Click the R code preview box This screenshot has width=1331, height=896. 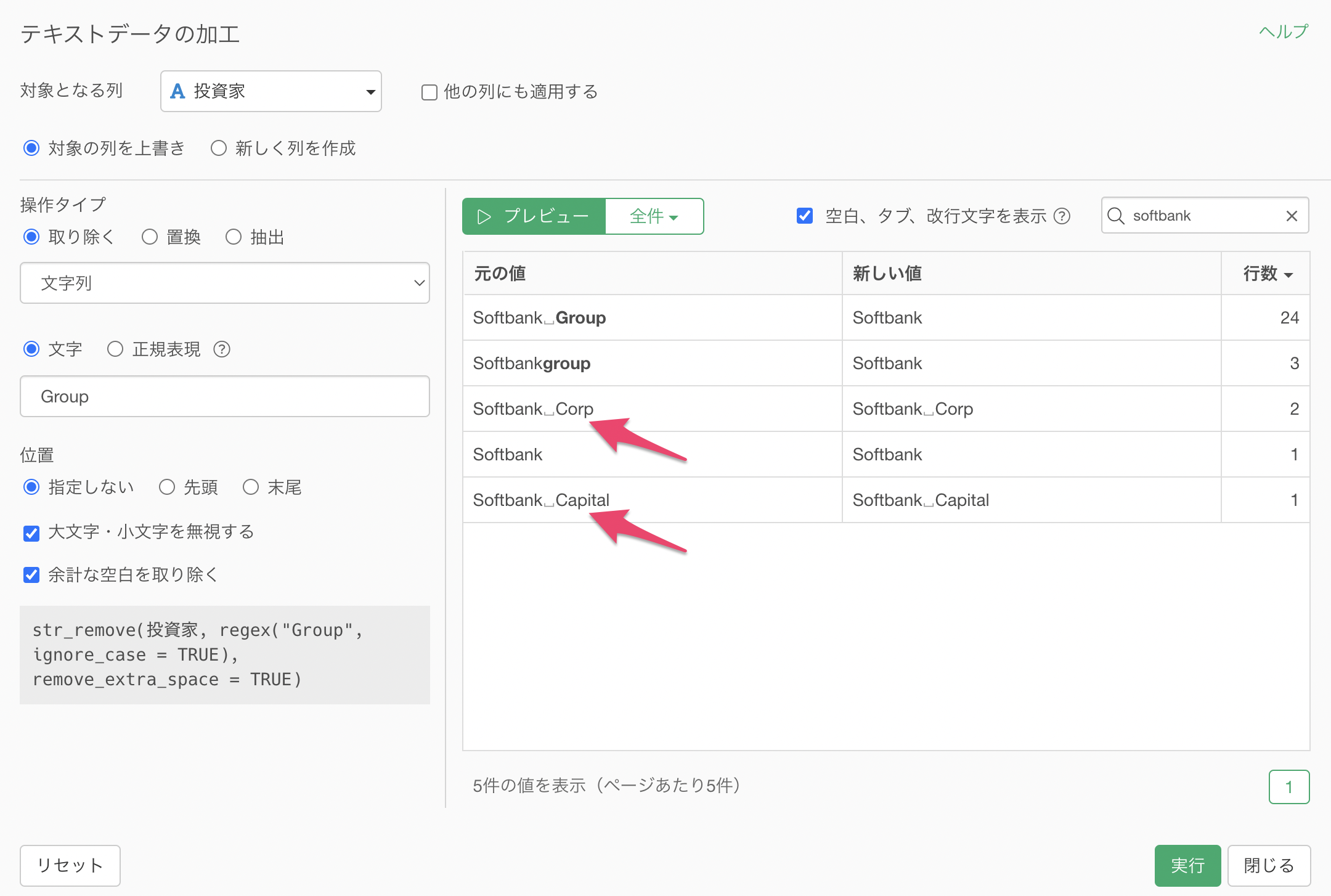pyautogui.click(x=225, y=655)
